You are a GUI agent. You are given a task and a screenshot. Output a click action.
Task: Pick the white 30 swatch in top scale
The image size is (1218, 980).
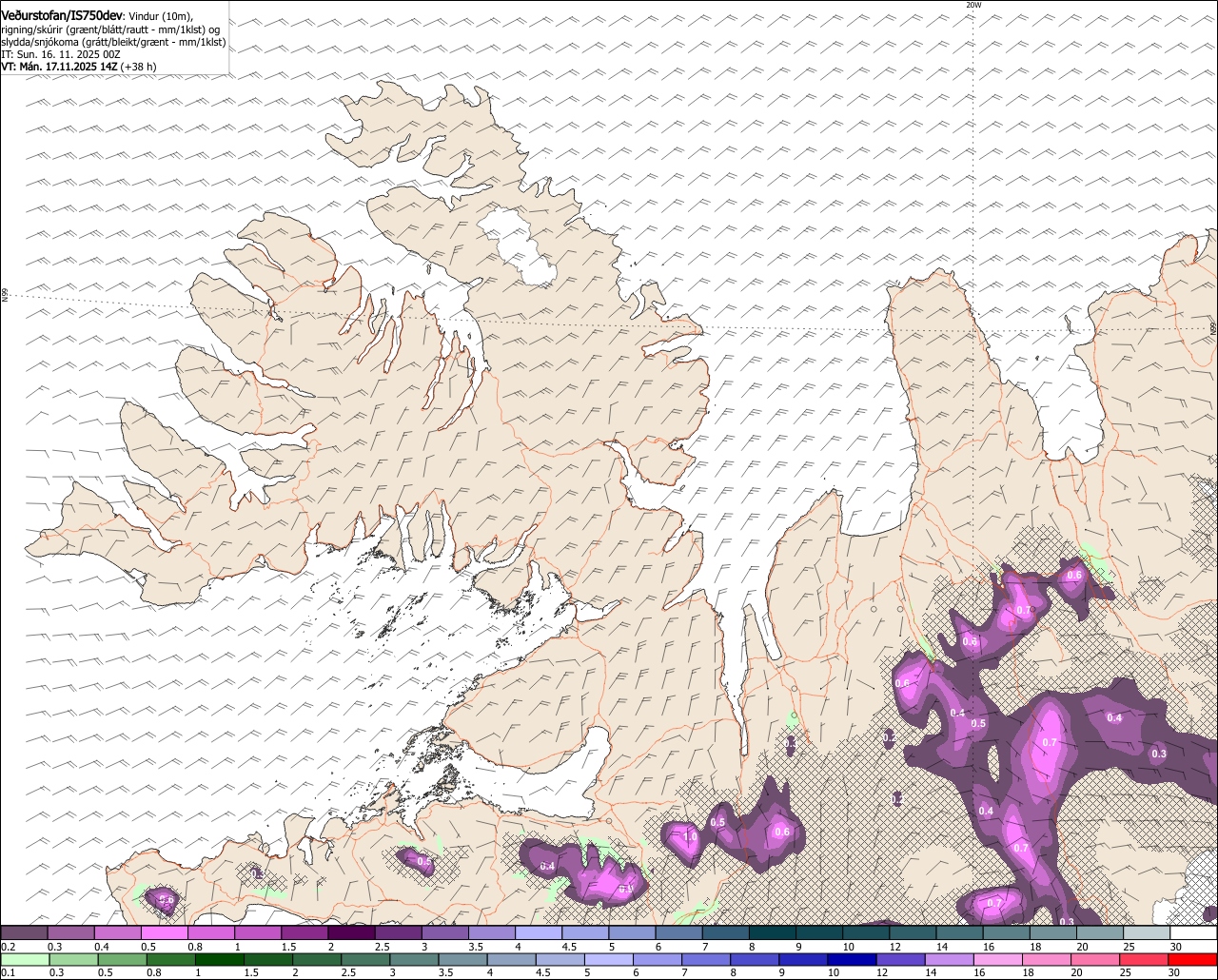1194,932
